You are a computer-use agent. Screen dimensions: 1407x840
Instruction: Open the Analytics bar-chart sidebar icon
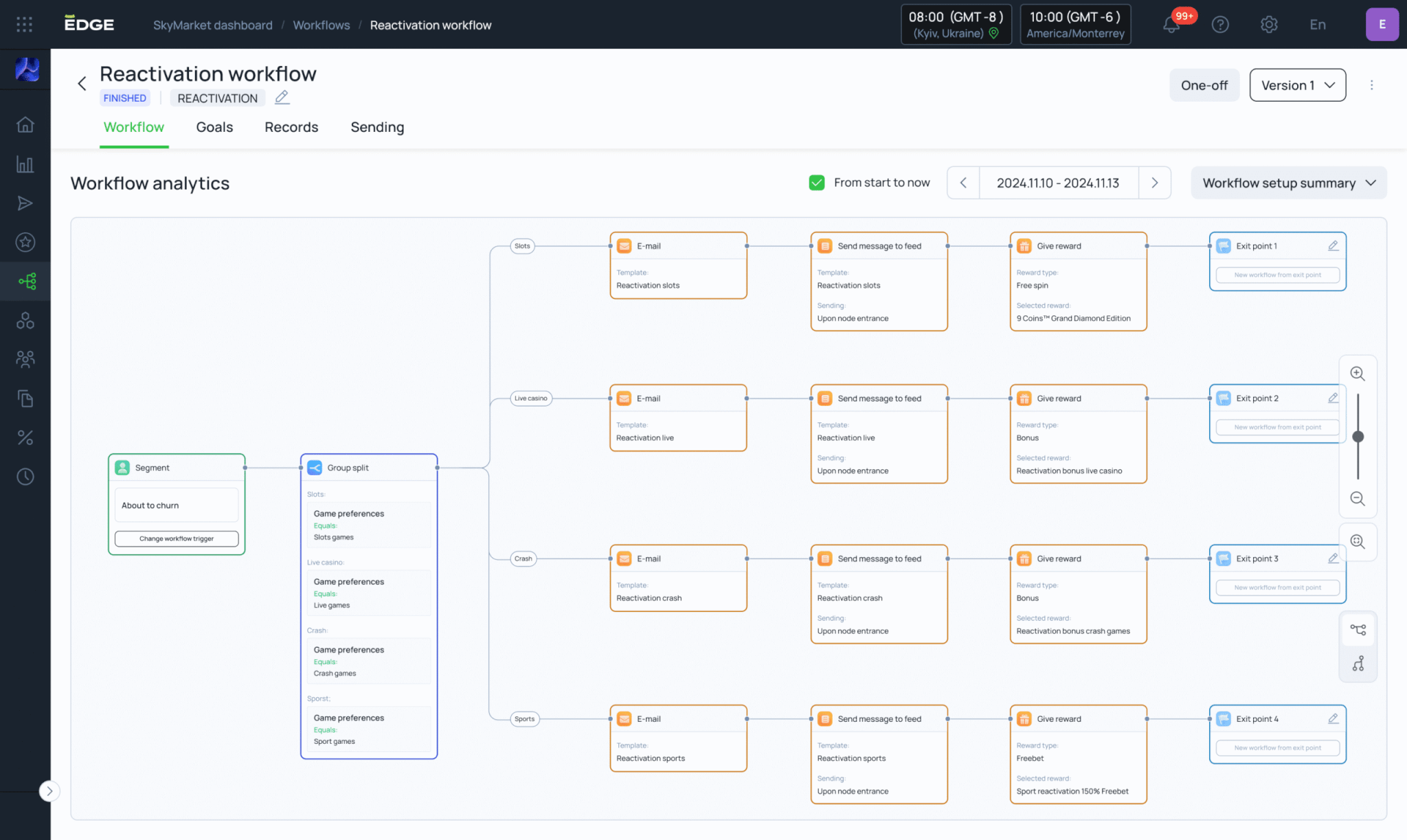click(25, 164)
